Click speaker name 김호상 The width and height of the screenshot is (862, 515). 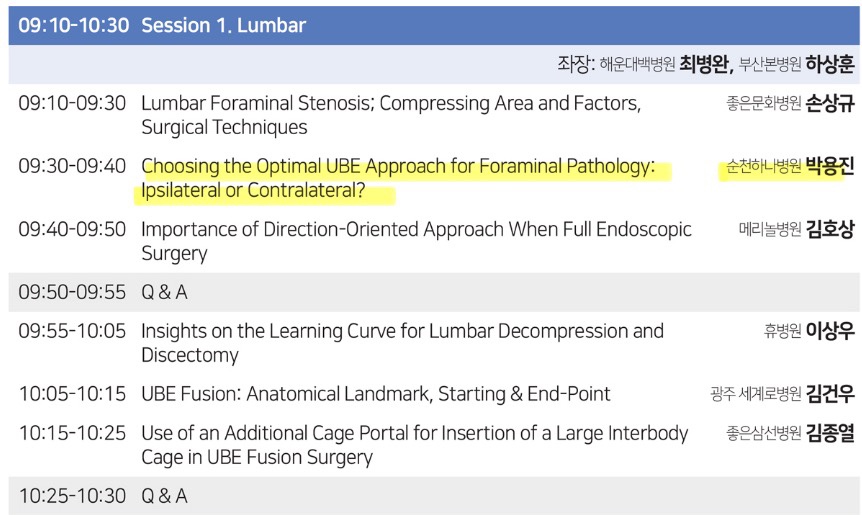click(830, 229)
